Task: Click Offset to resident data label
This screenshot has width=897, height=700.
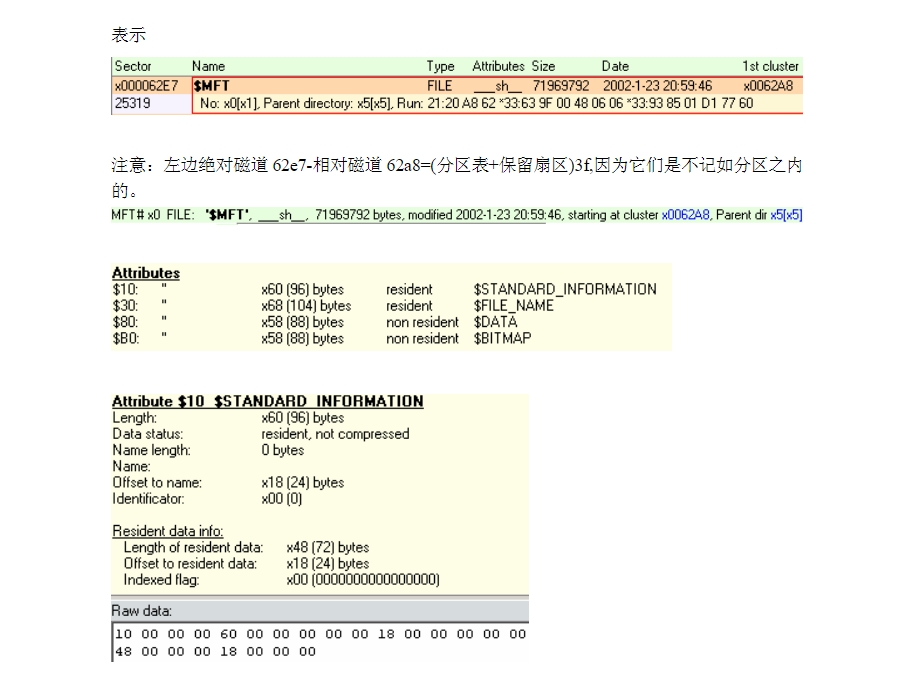Action: pyautogui.click(x=190, y=564)
